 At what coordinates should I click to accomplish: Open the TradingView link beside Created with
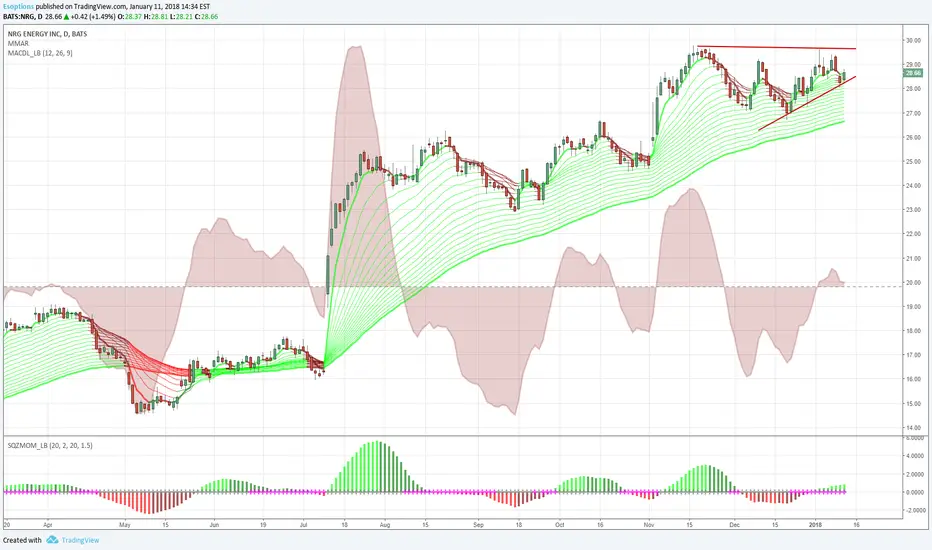click(80, 540)
